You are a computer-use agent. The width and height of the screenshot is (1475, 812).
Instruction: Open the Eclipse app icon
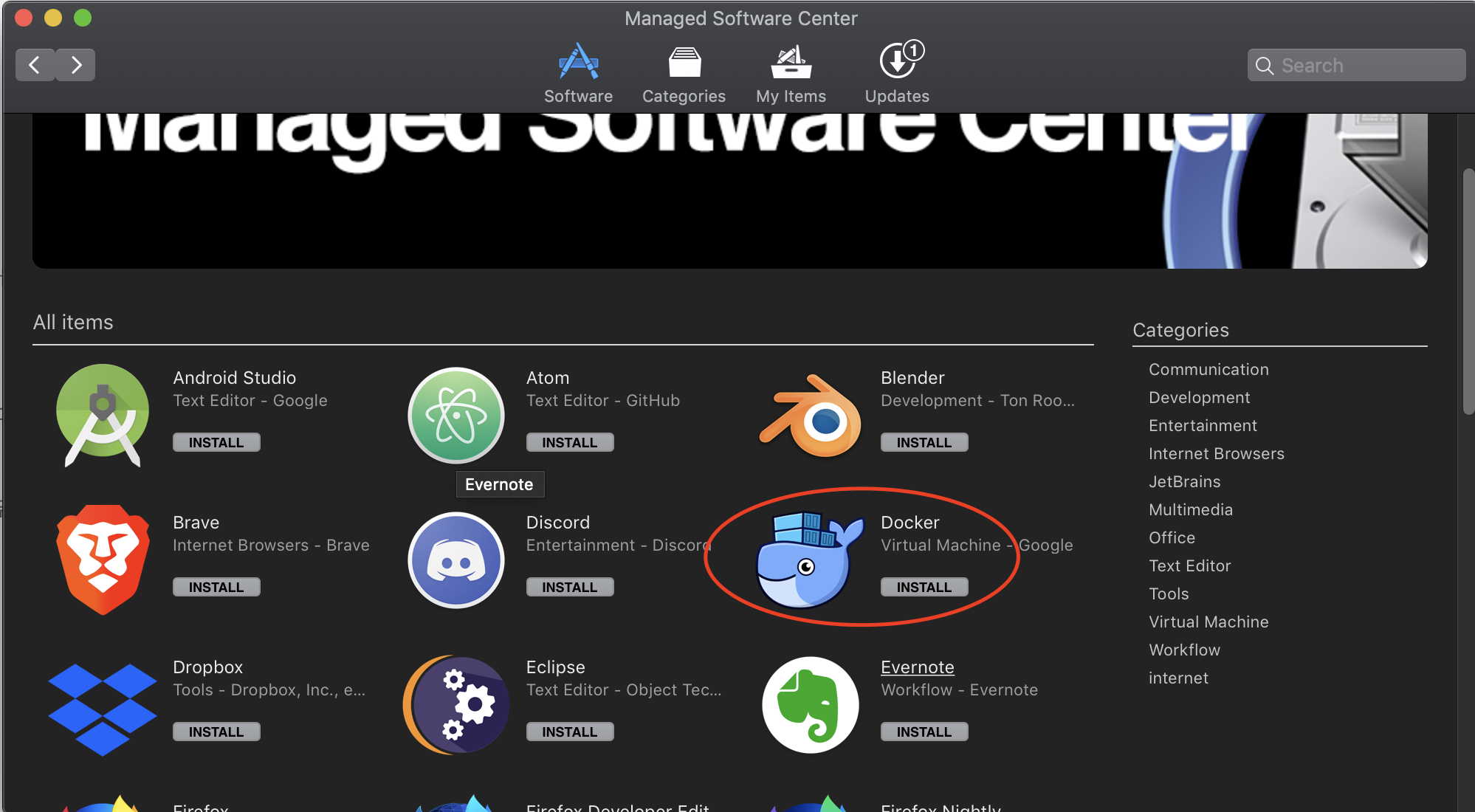pos(456,705)
